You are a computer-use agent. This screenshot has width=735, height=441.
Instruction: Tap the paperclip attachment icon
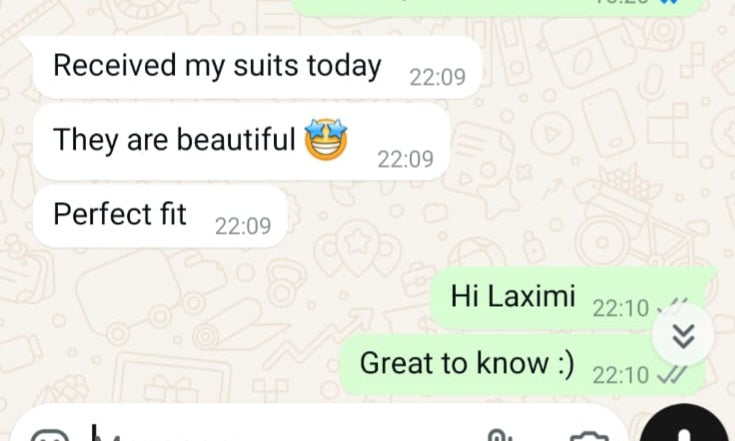(499, 436)
